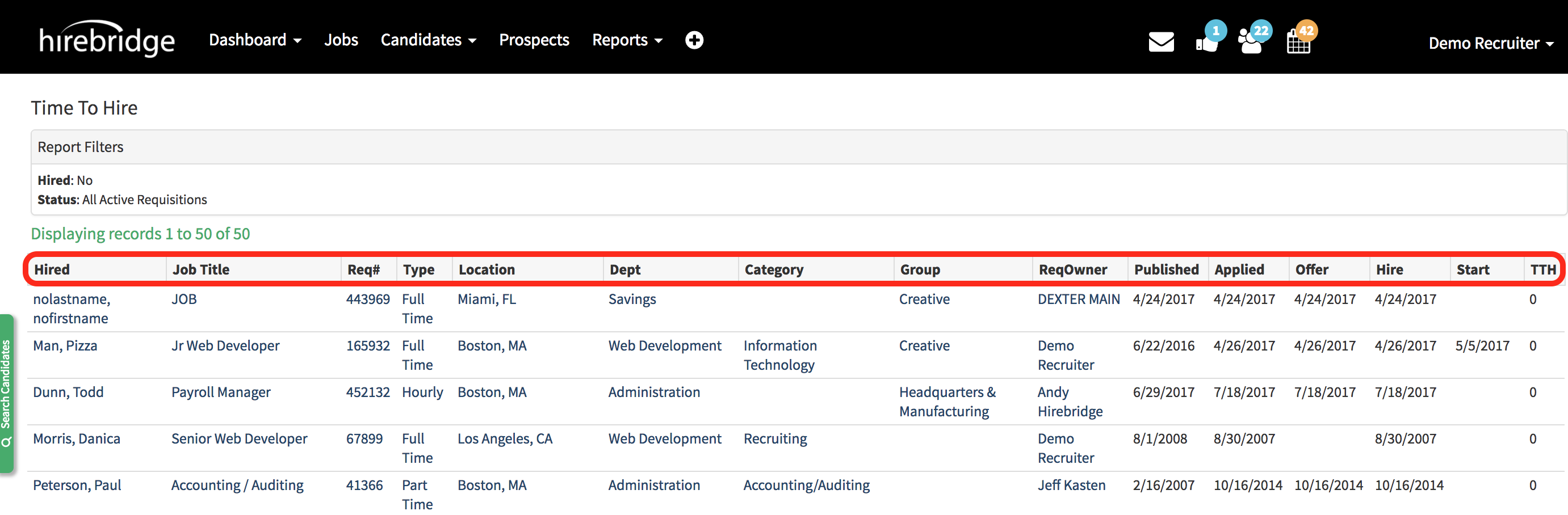Click the Jeff Kasten requisition owner link
Viewport: 1568px width, 515px height.
click(x=1071, y=485)
